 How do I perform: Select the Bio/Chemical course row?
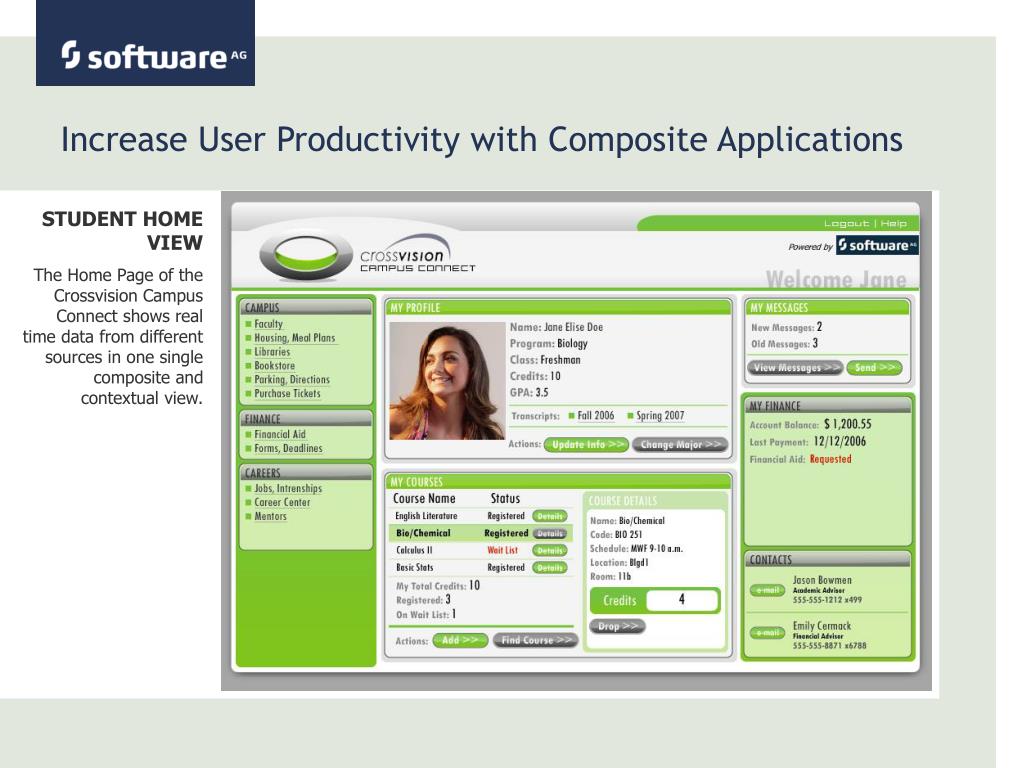480,533
